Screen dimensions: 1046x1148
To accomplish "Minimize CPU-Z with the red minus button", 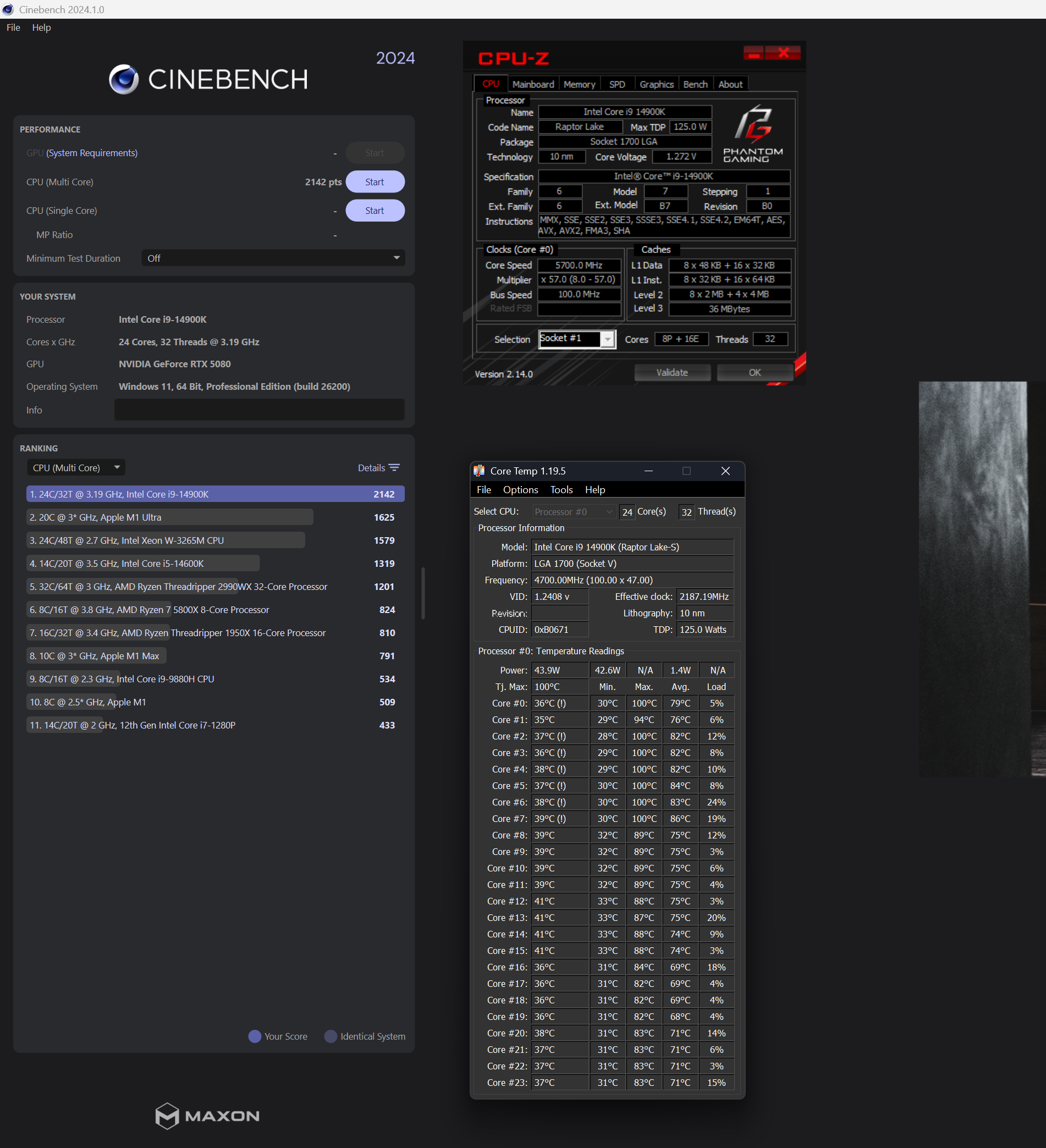I will (x=753, y=53).
